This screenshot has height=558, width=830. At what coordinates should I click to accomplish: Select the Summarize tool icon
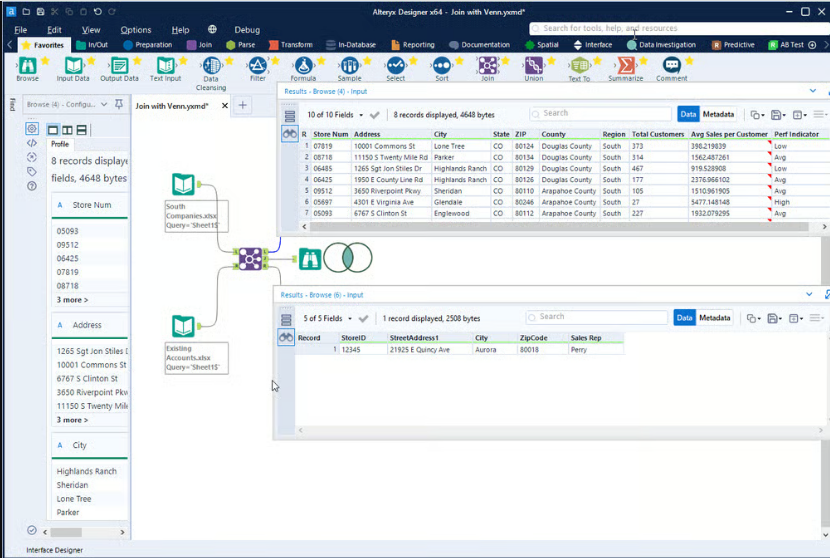coord(626,66)
